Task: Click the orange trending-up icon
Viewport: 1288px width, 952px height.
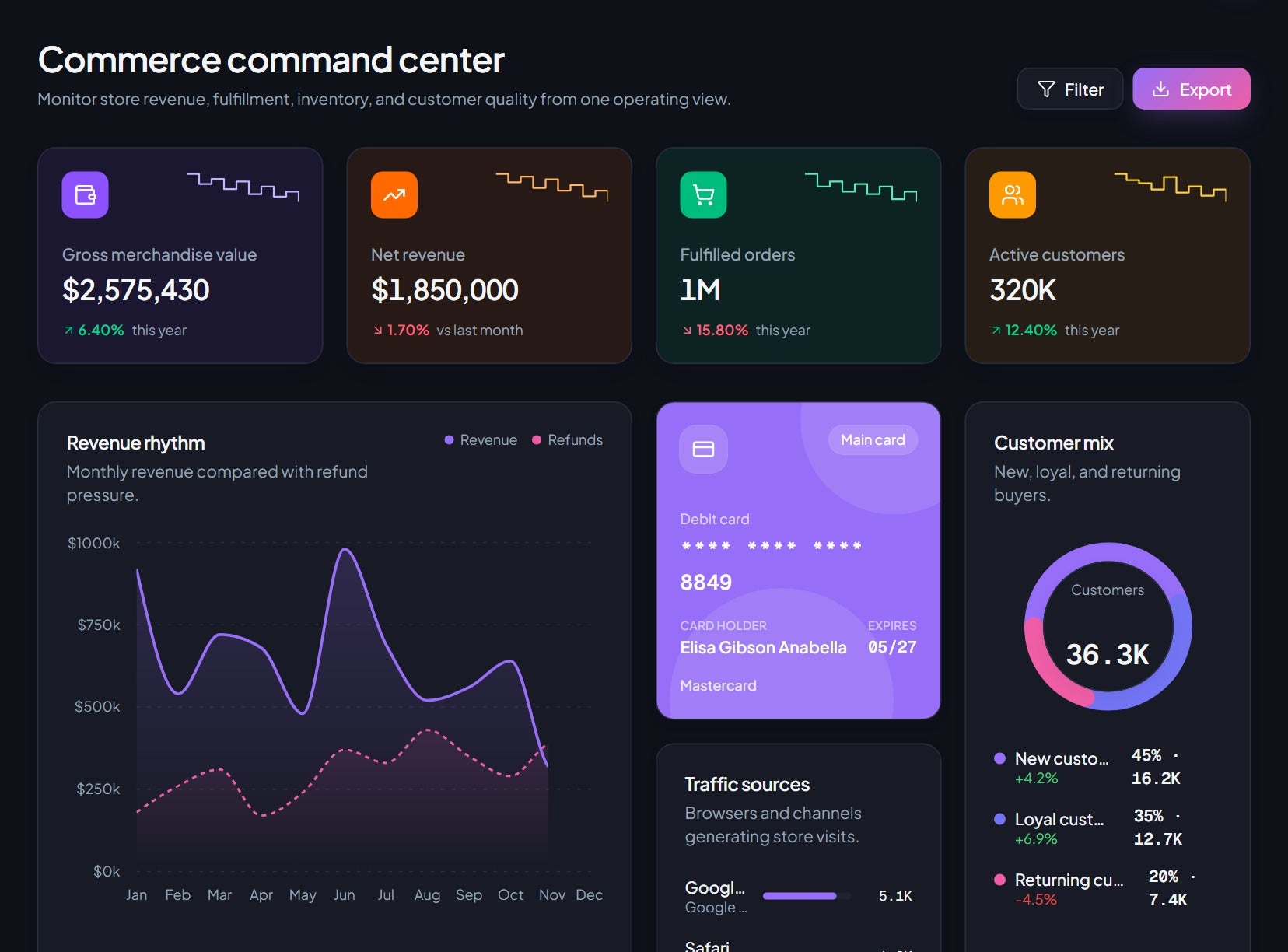Action: coord(394,195)
